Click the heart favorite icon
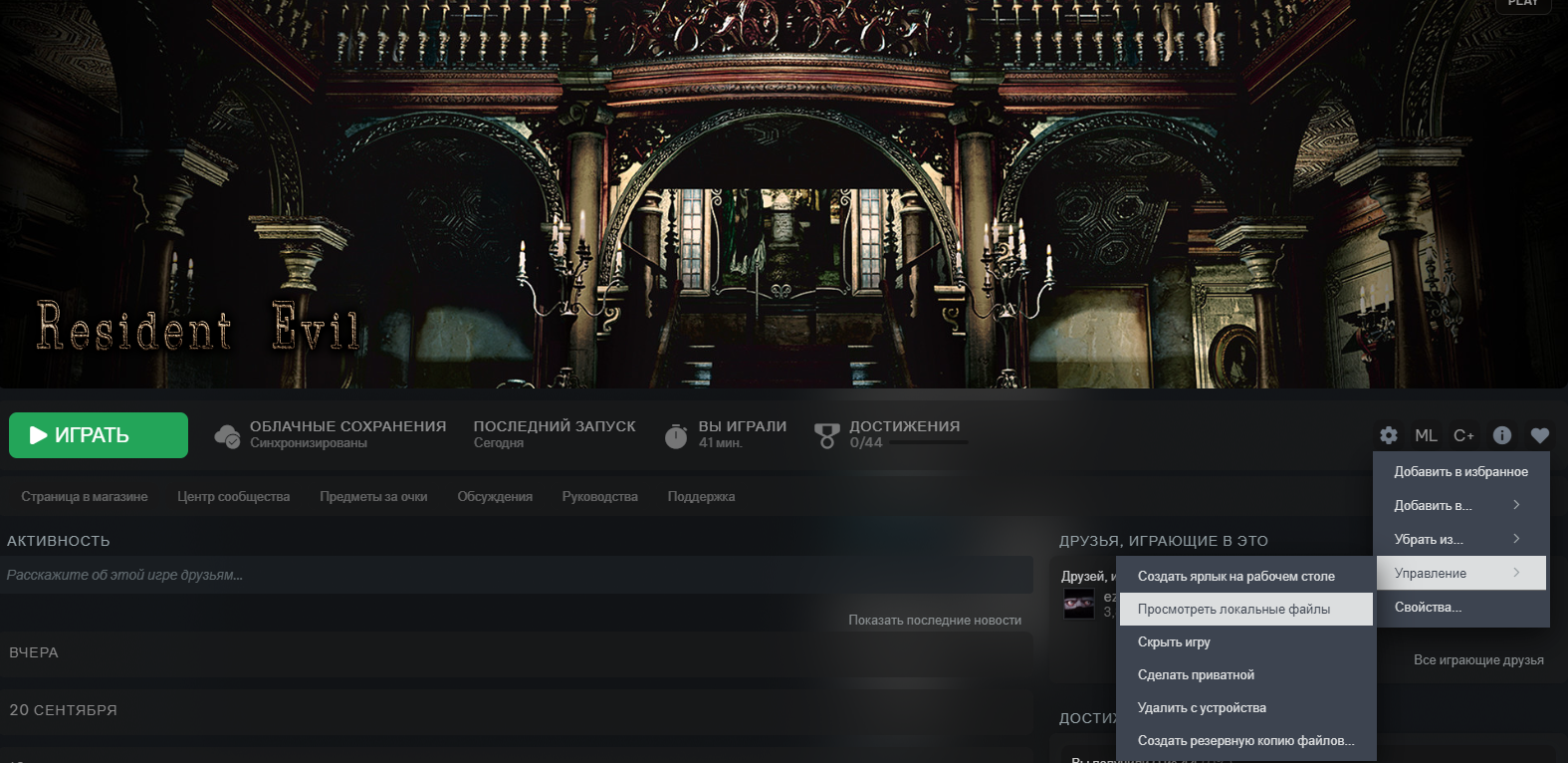Screen dimensions: 1568x763 (x=1540, y=435)
